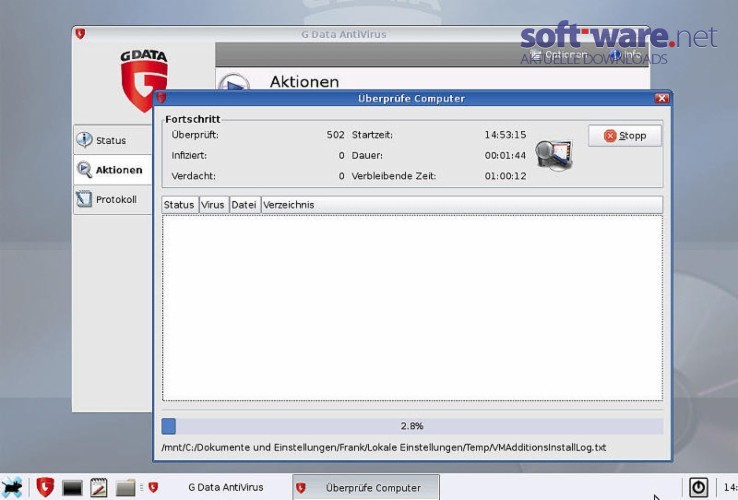Click the Dauer value 00:01:44

point(505,155)
